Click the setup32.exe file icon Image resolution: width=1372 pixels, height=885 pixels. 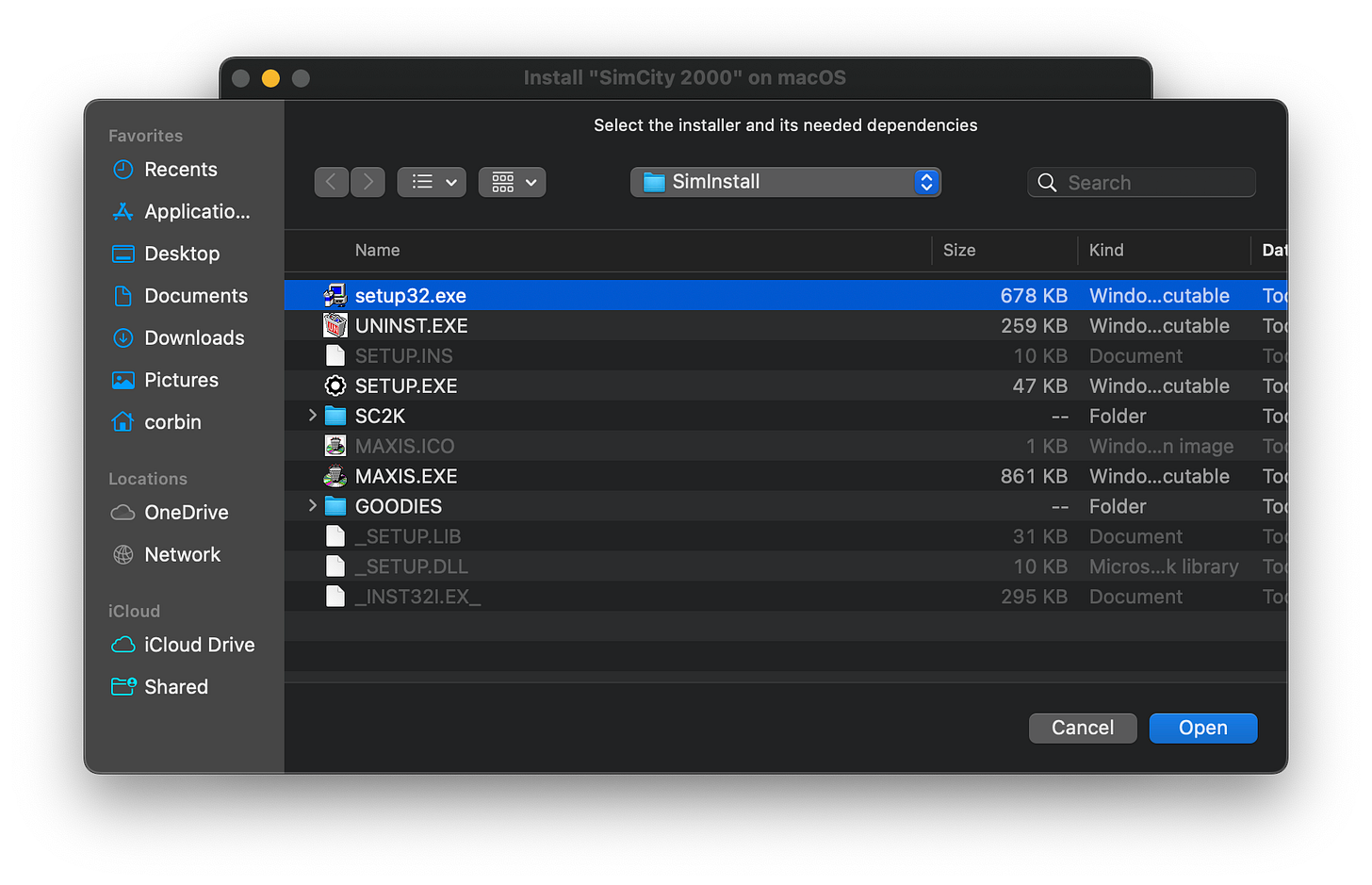(x=335, y=295)
